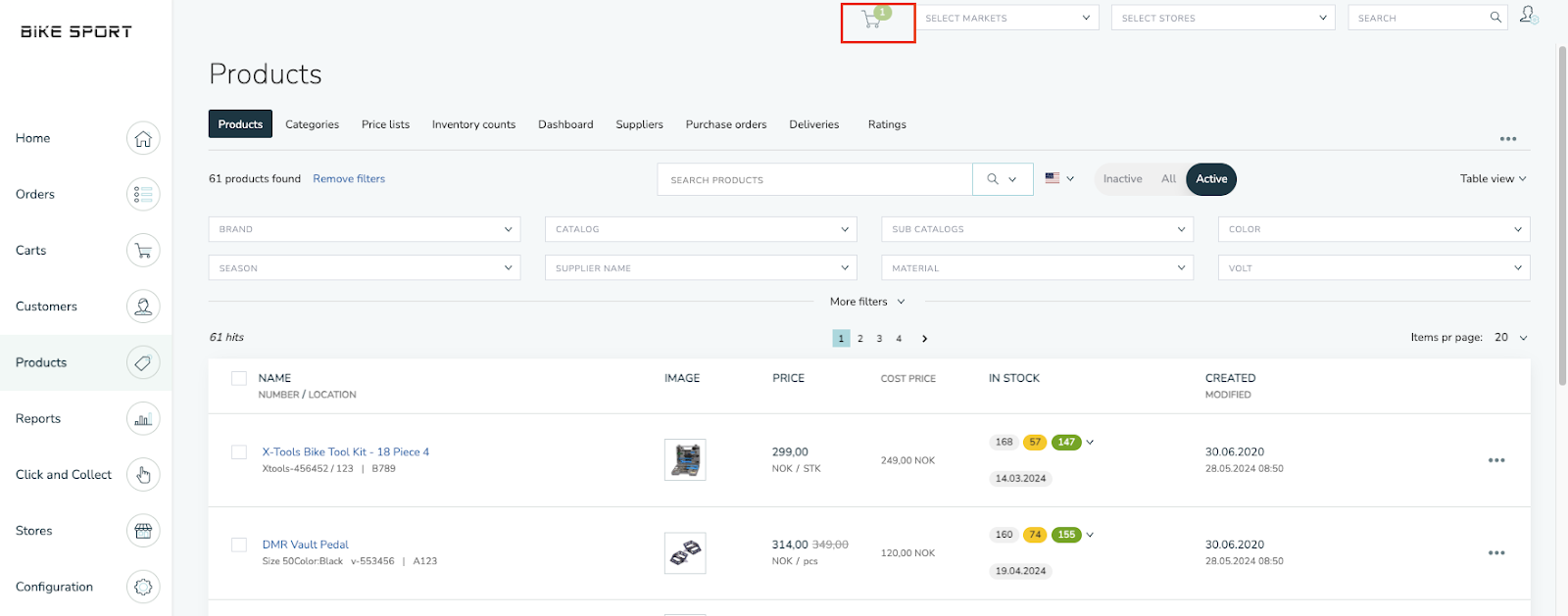
Task: Open the DMR Vault Pedal product link
Action: (305, 545)
